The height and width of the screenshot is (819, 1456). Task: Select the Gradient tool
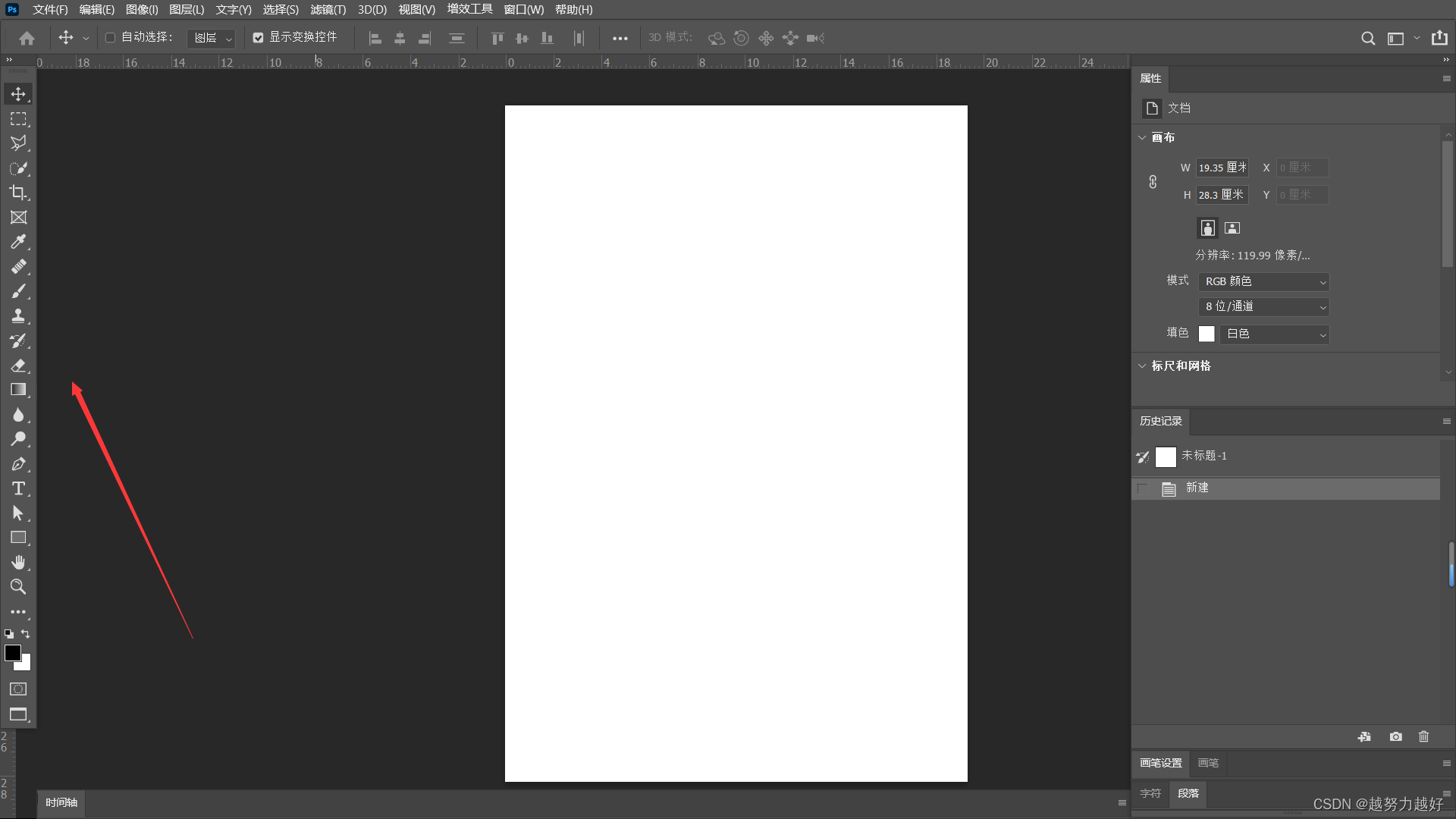click(x=18, y=390)
